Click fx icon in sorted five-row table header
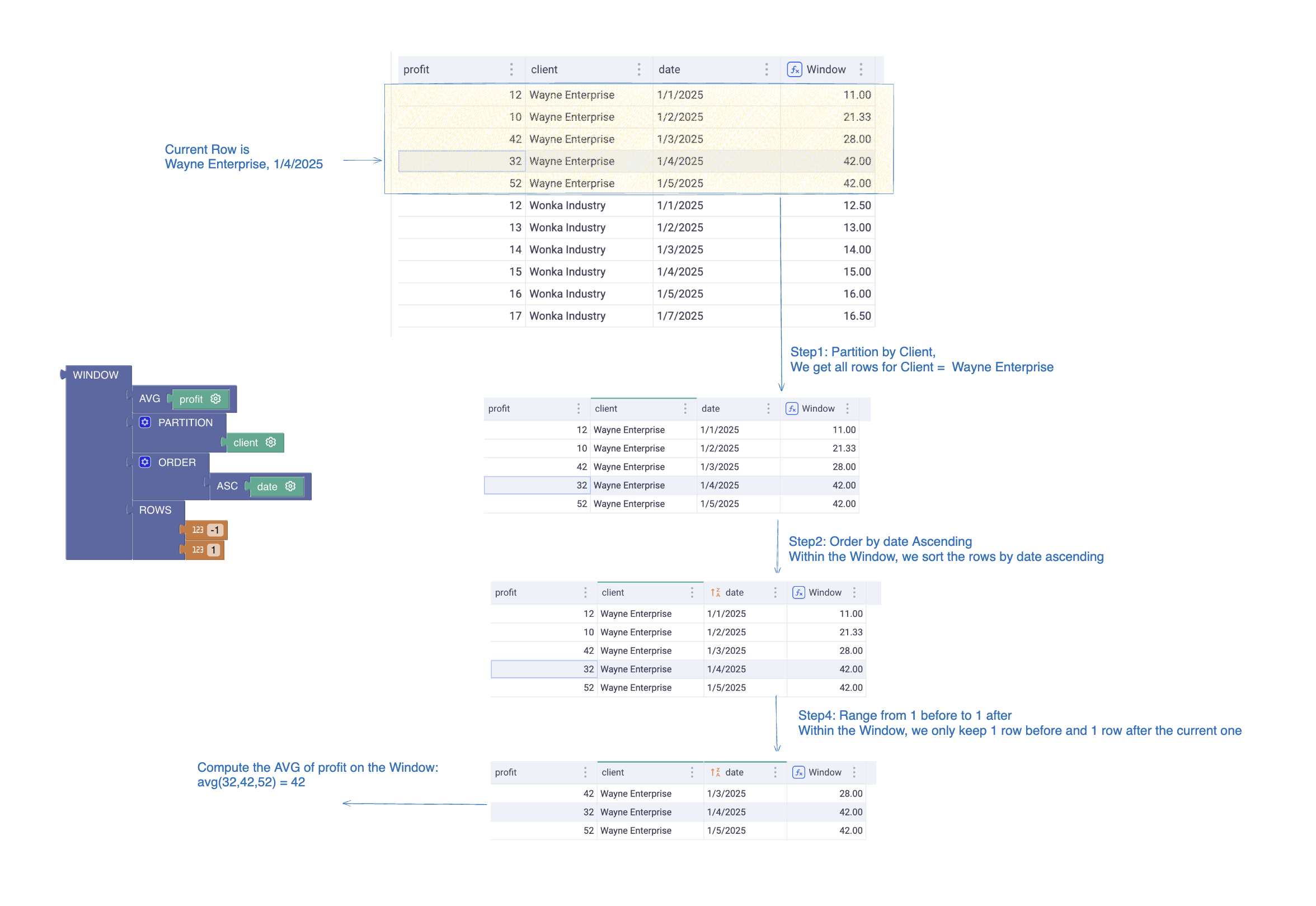Viewport: 1316px width, 906px height. 798,592
